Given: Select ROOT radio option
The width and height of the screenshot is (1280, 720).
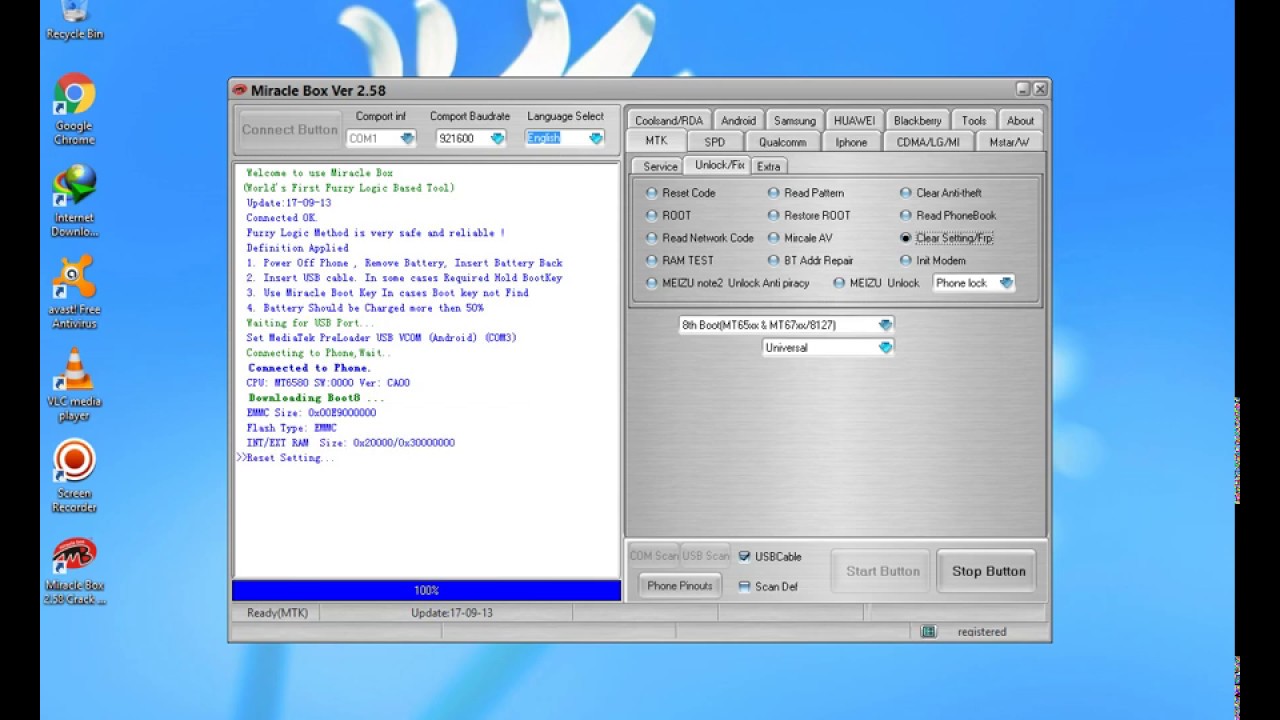Looking at the screenshot, I should (x=669, y=215).
